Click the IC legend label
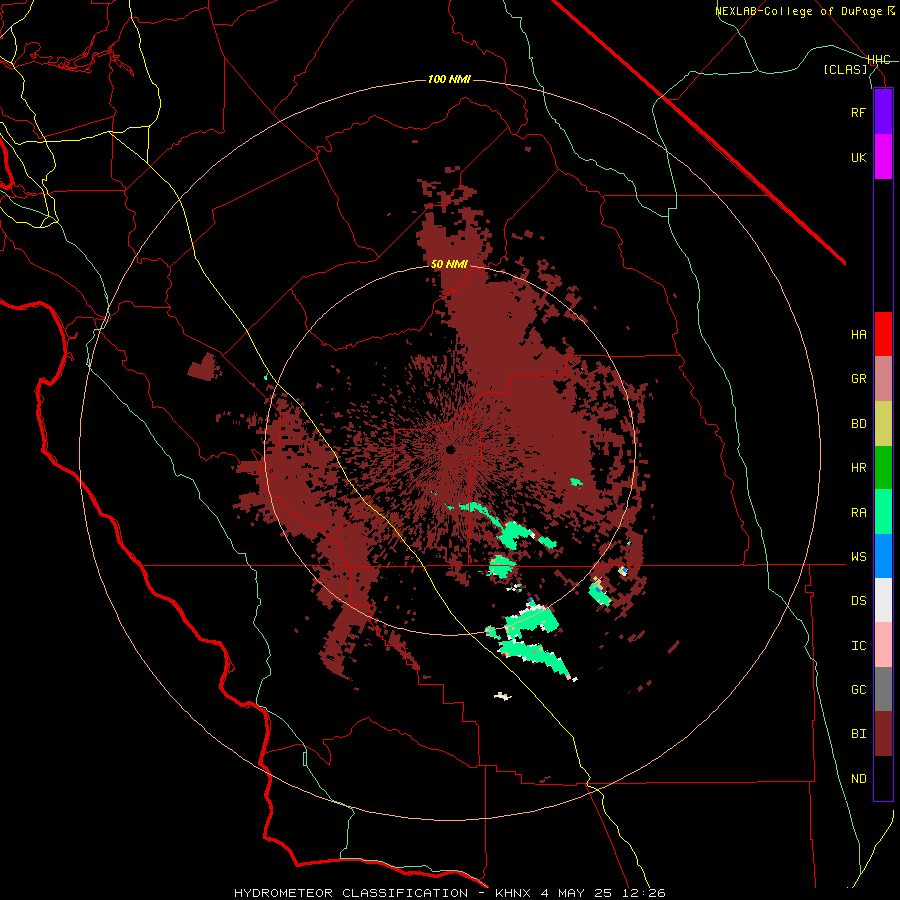 [x=858, y=646]
